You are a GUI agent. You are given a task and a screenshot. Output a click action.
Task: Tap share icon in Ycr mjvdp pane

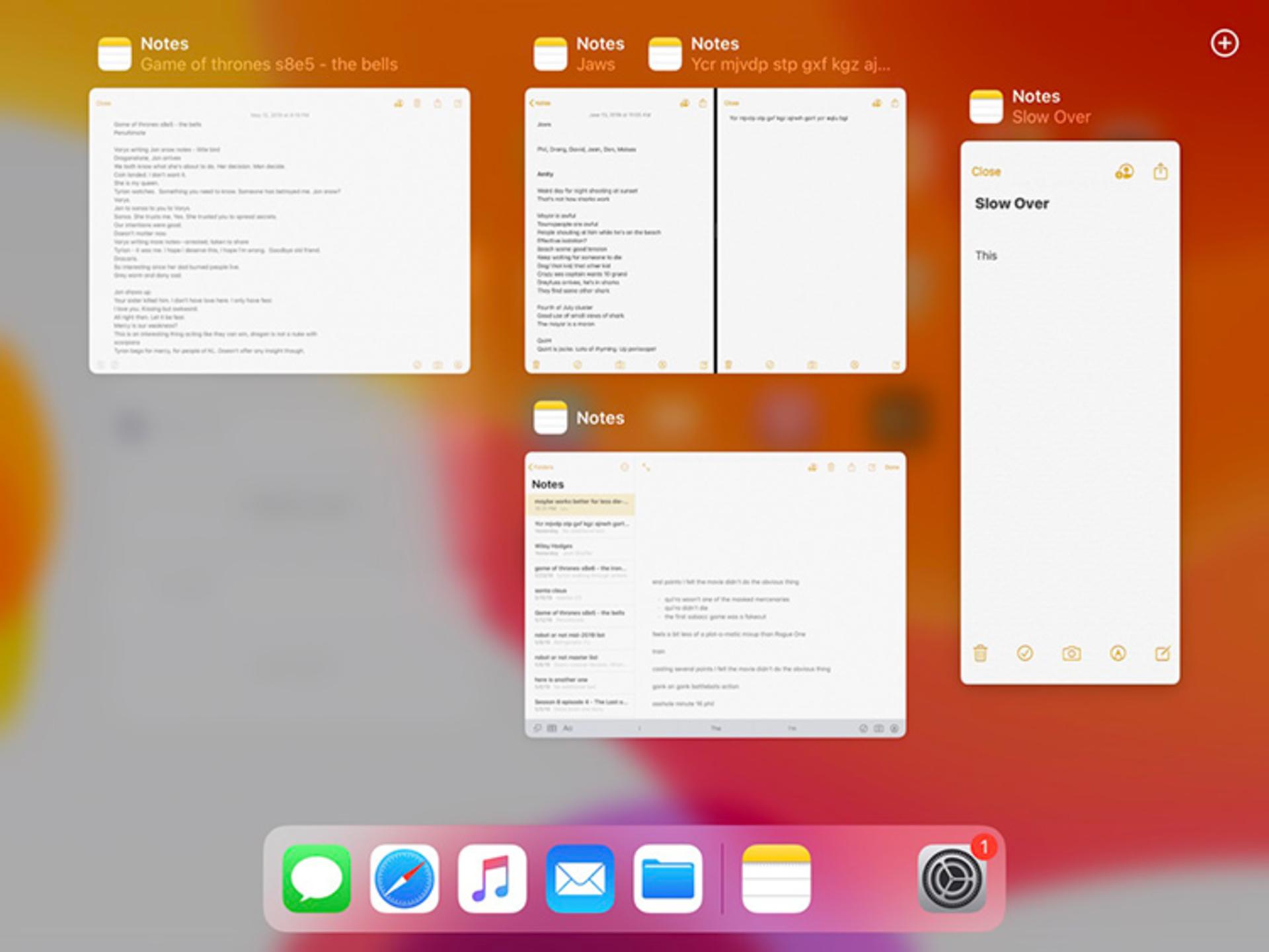pyautogui.click(x=895, y=103)
